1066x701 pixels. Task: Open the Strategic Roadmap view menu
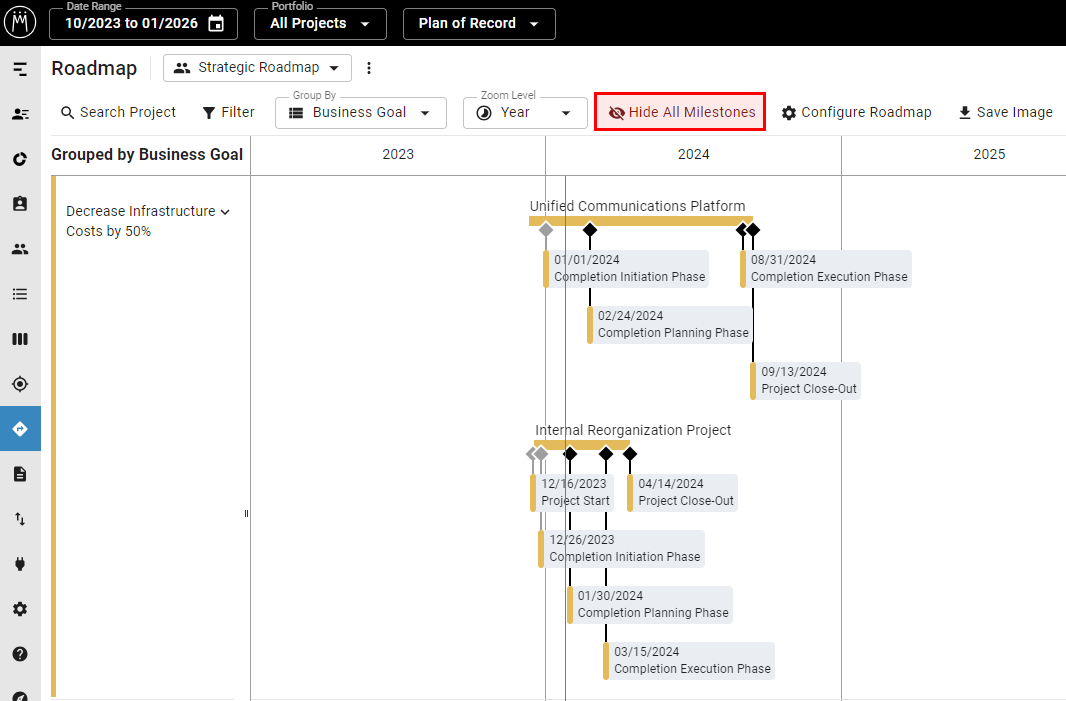pos(256,68)
